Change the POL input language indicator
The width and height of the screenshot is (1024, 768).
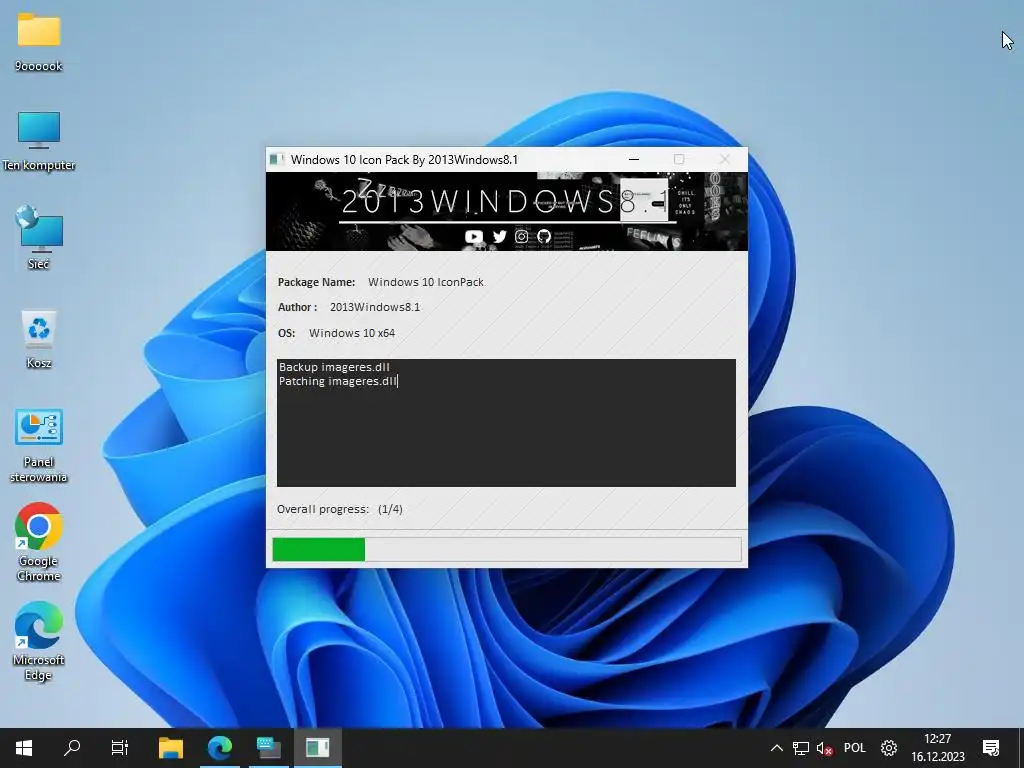pyautogui.click(x=855, y=748)
